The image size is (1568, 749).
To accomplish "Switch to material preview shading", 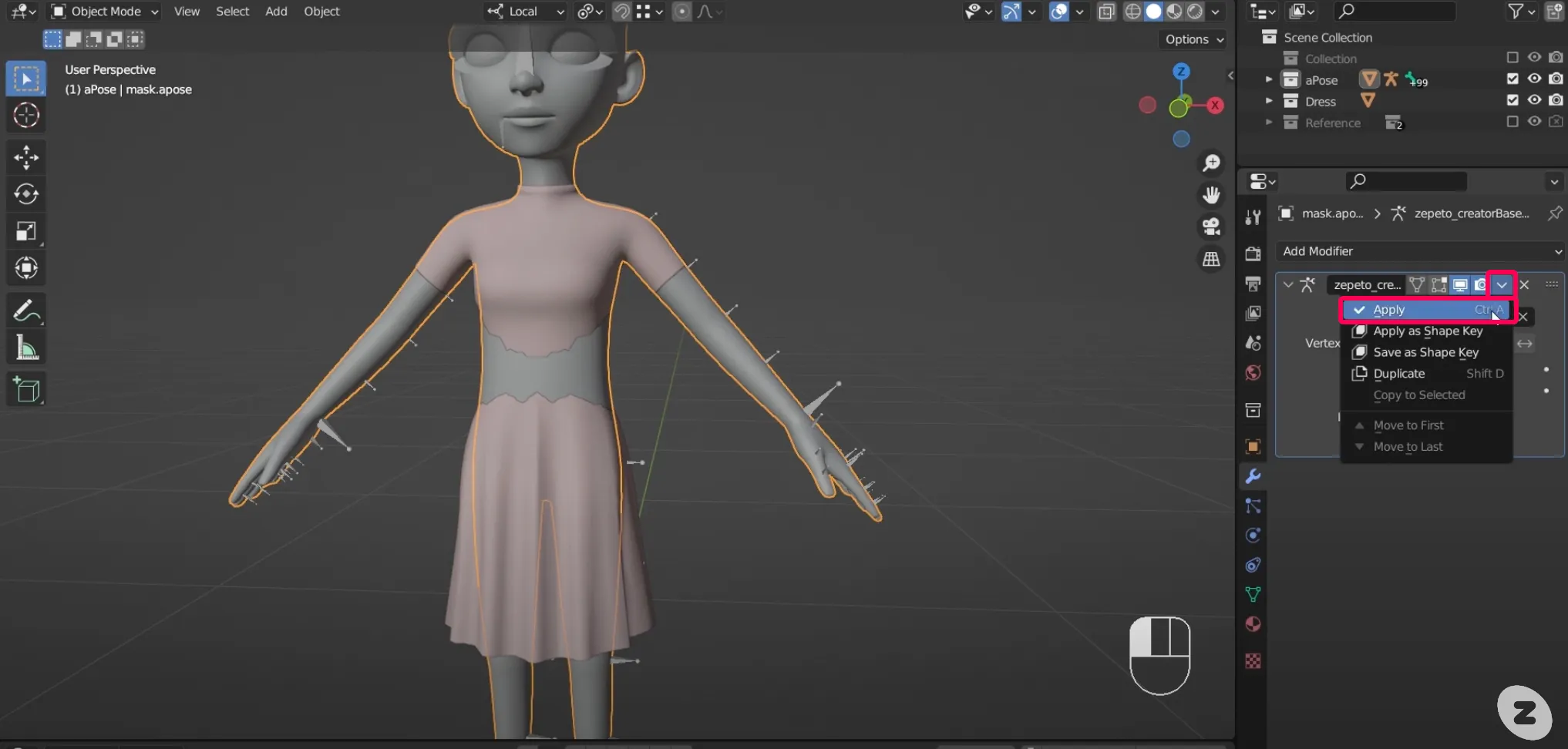I will point(1174,12).
